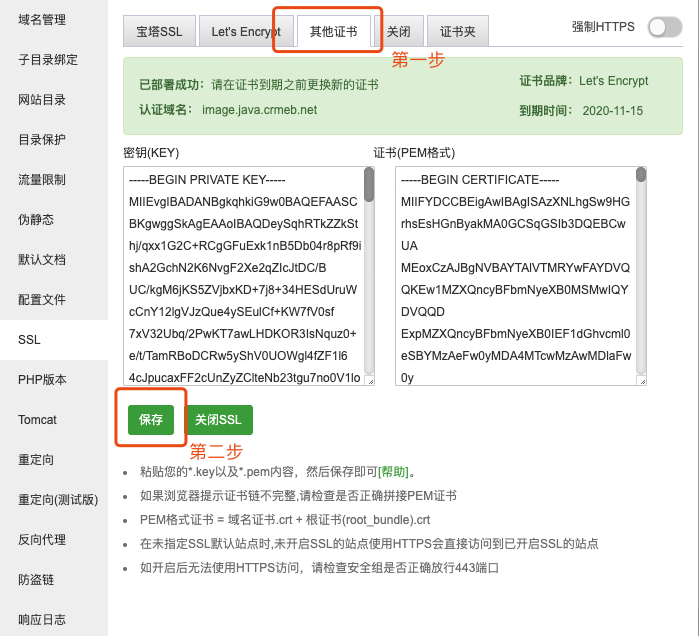699x636 pixels.
Task: Open 默认文档 settings
Action: pos(42,259)
